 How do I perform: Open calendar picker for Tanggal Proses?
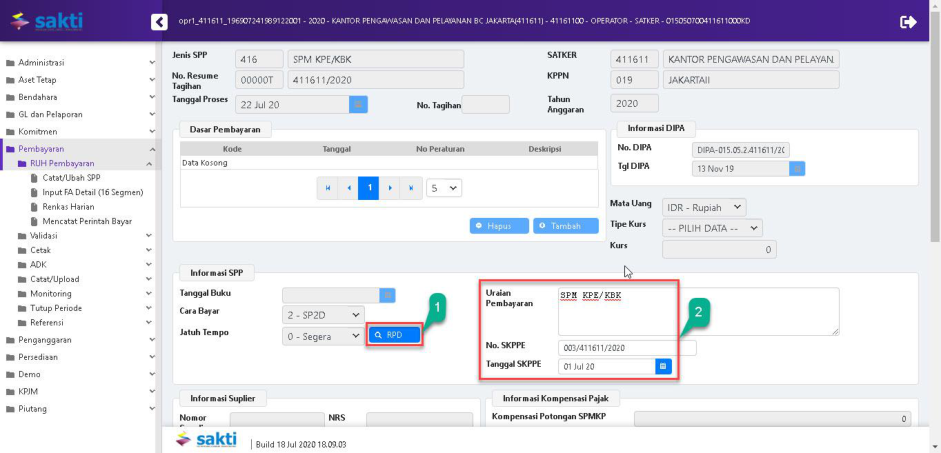coord(358,103)
